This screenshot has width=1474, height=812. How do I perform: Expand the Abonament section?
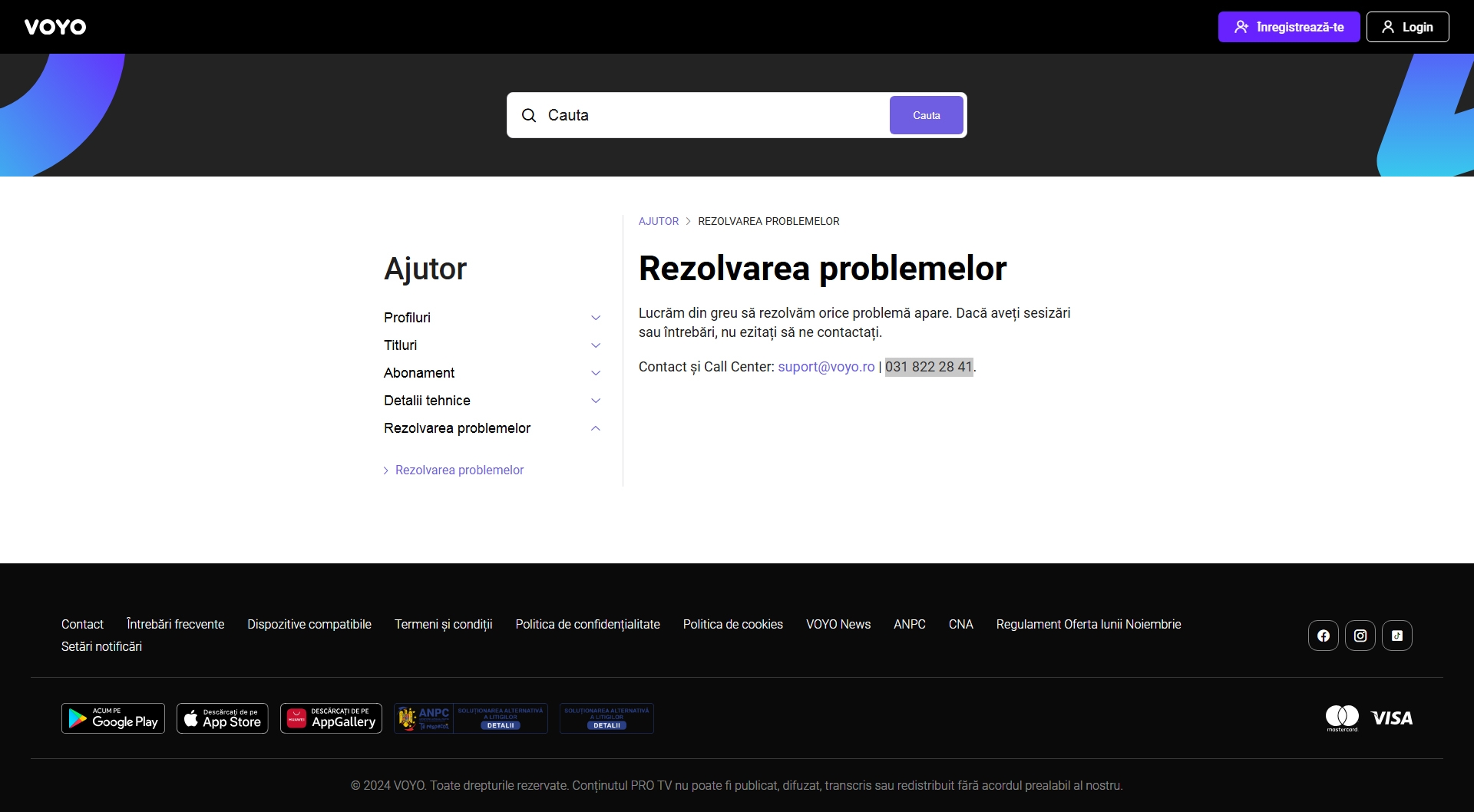595,373
